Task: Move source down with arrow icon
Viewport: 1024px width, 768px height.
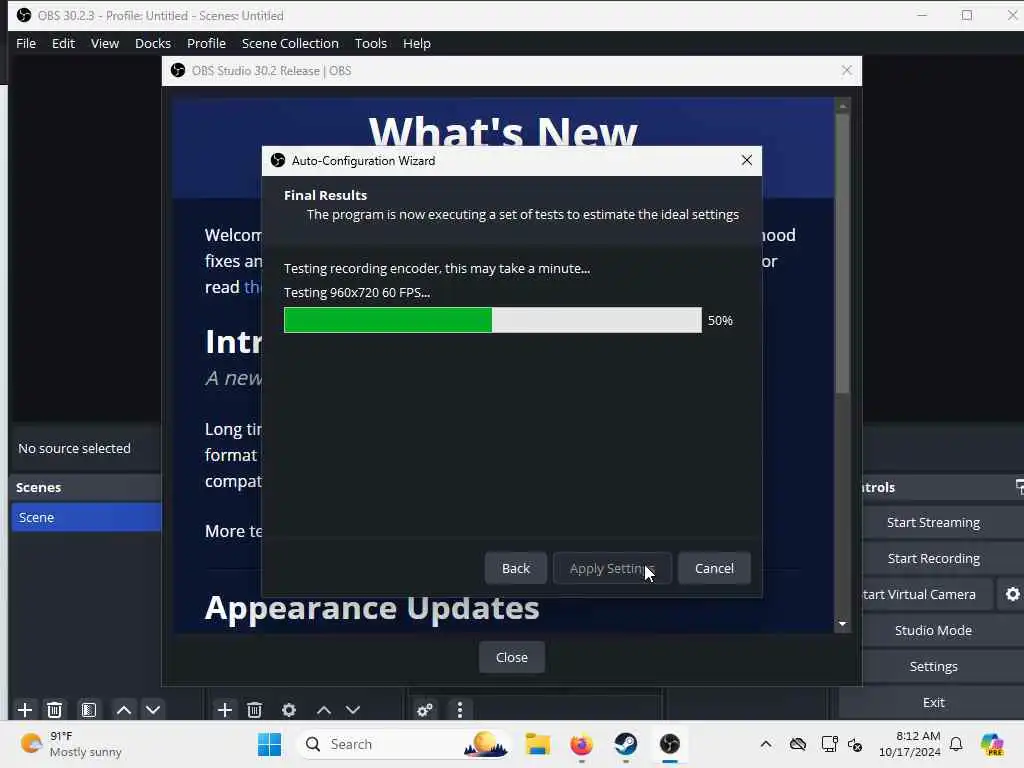Action: 353,709
